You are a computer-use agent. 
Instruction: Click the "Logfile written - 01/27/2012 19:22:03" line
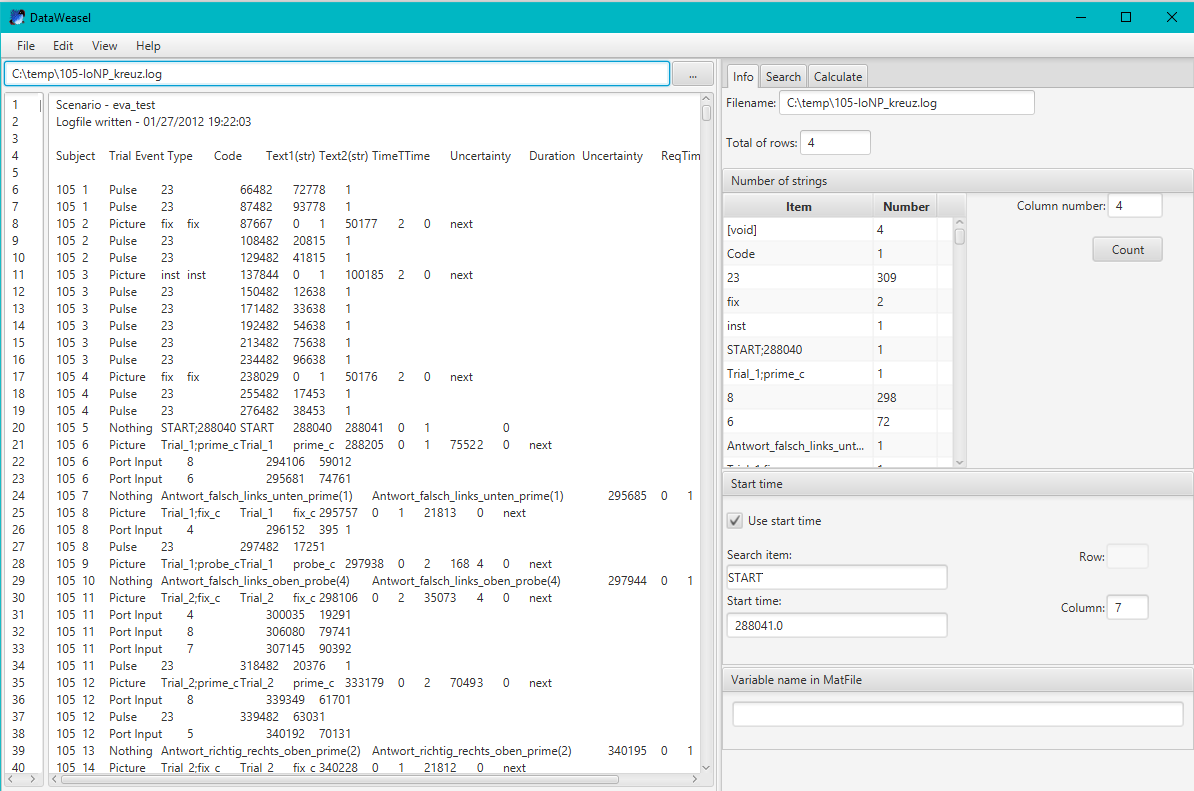pyautogui.click(x=153, y=122)
